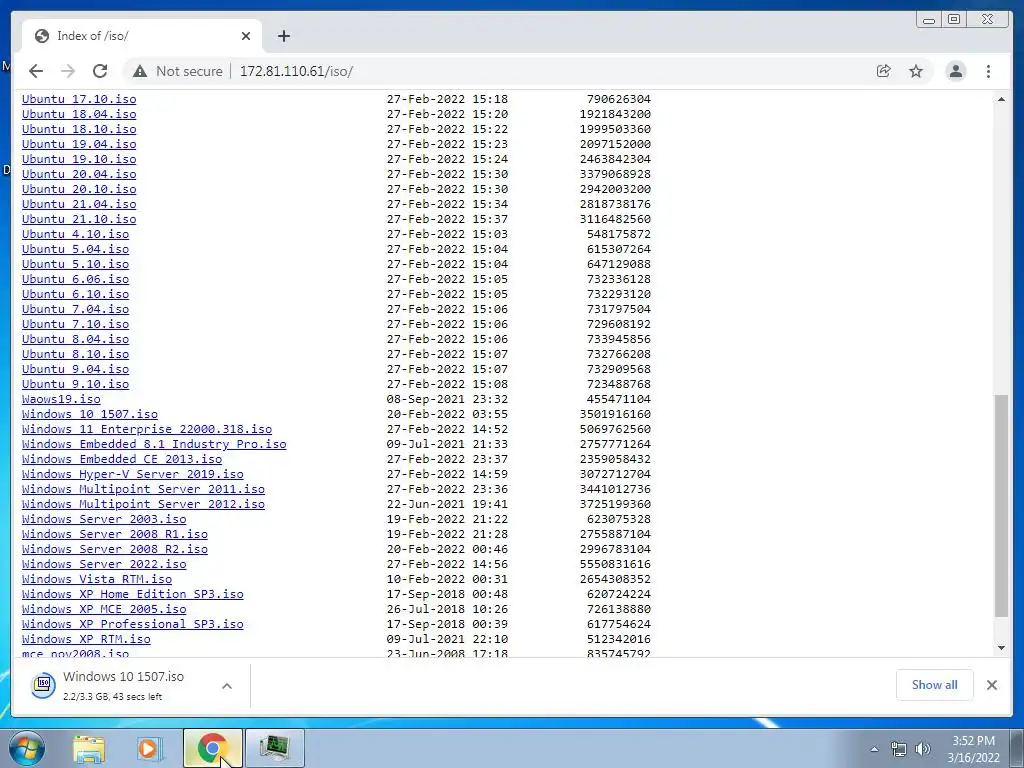The image size is (1024, 768).
Task: Download Ubuntu 5.04.iso
Action: tap(75, 249)
